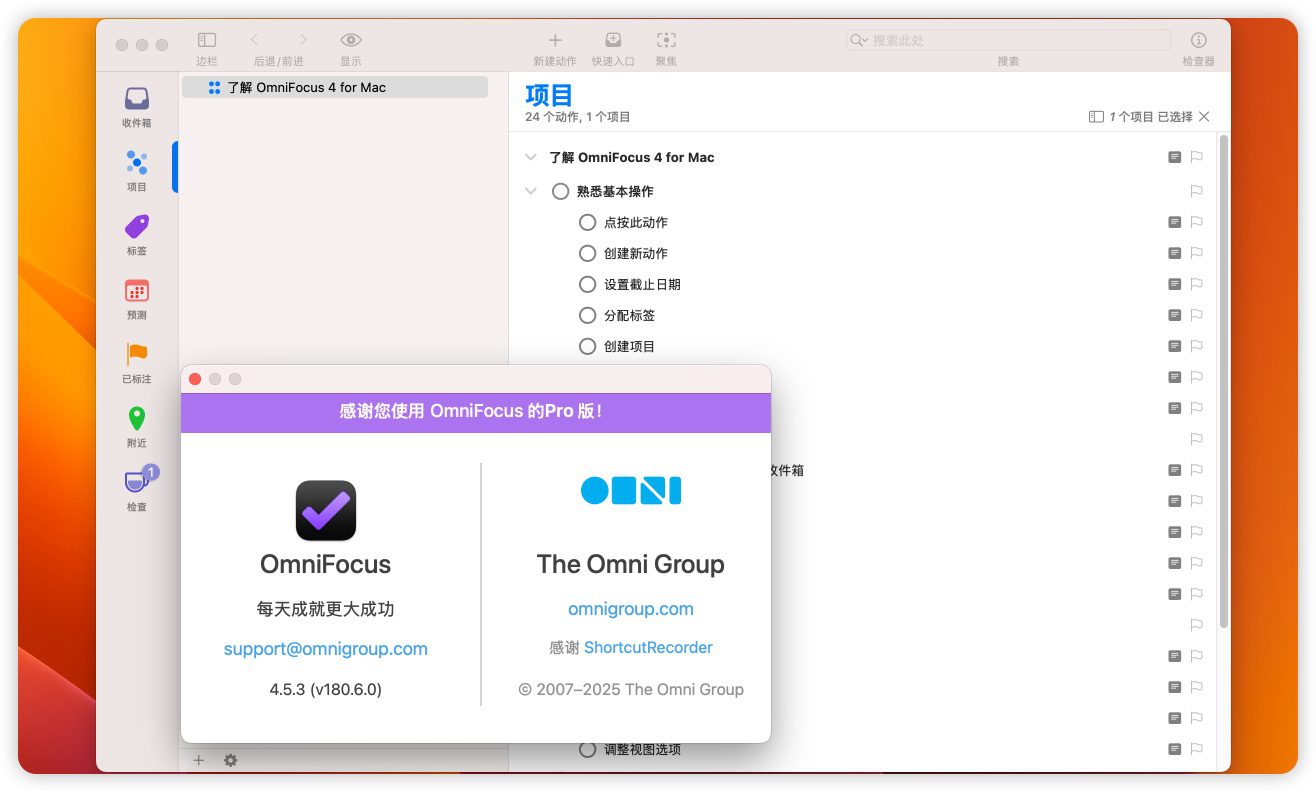Toggle the 边栏 sidebar button
Image resolution: width=1316 pixels, height=792 pixels.
coord(207,40)
